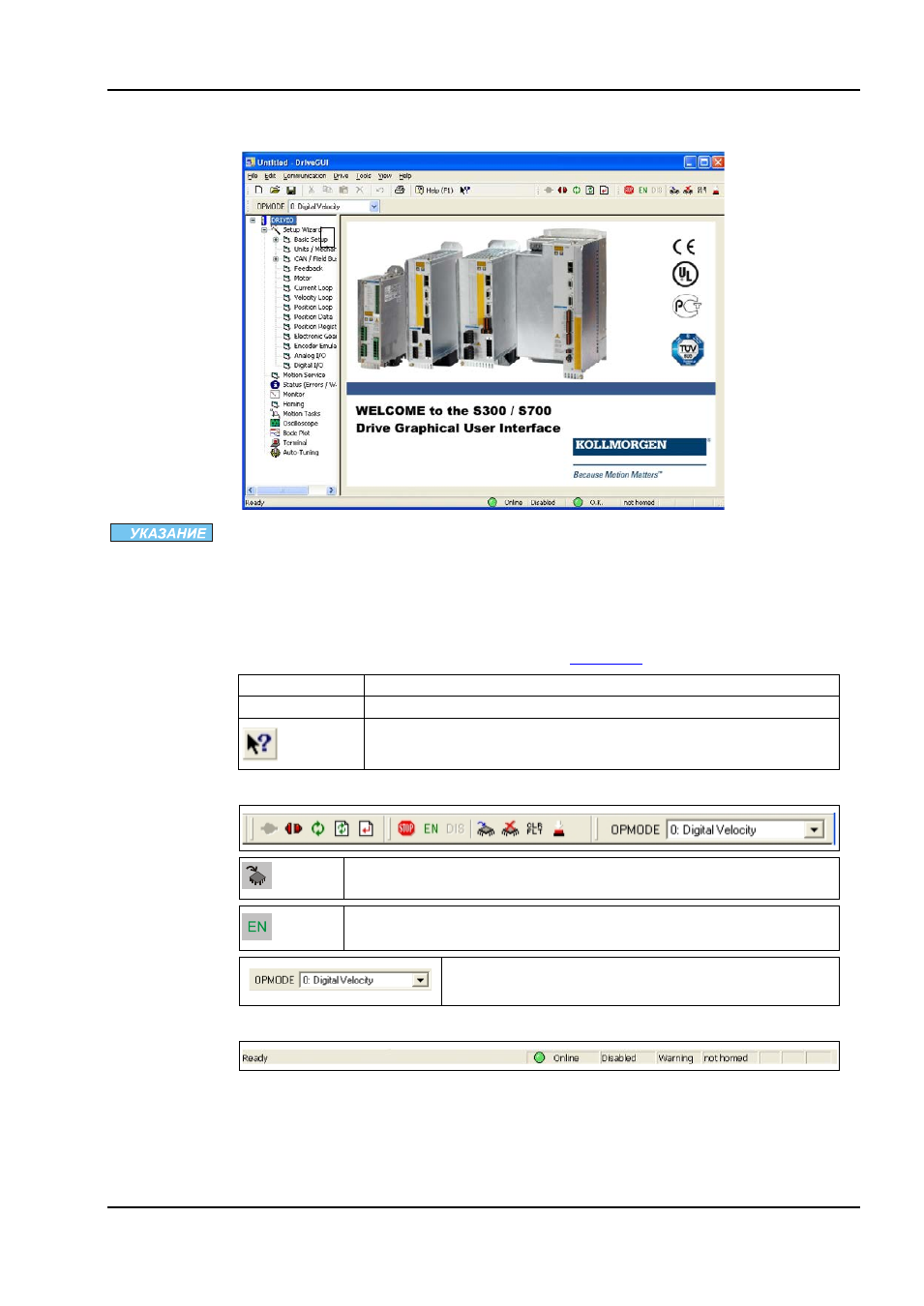Click the gray chip icon in the table row below the toolbar strip
Screen dimensions: 924x1306
coord(257,876)
